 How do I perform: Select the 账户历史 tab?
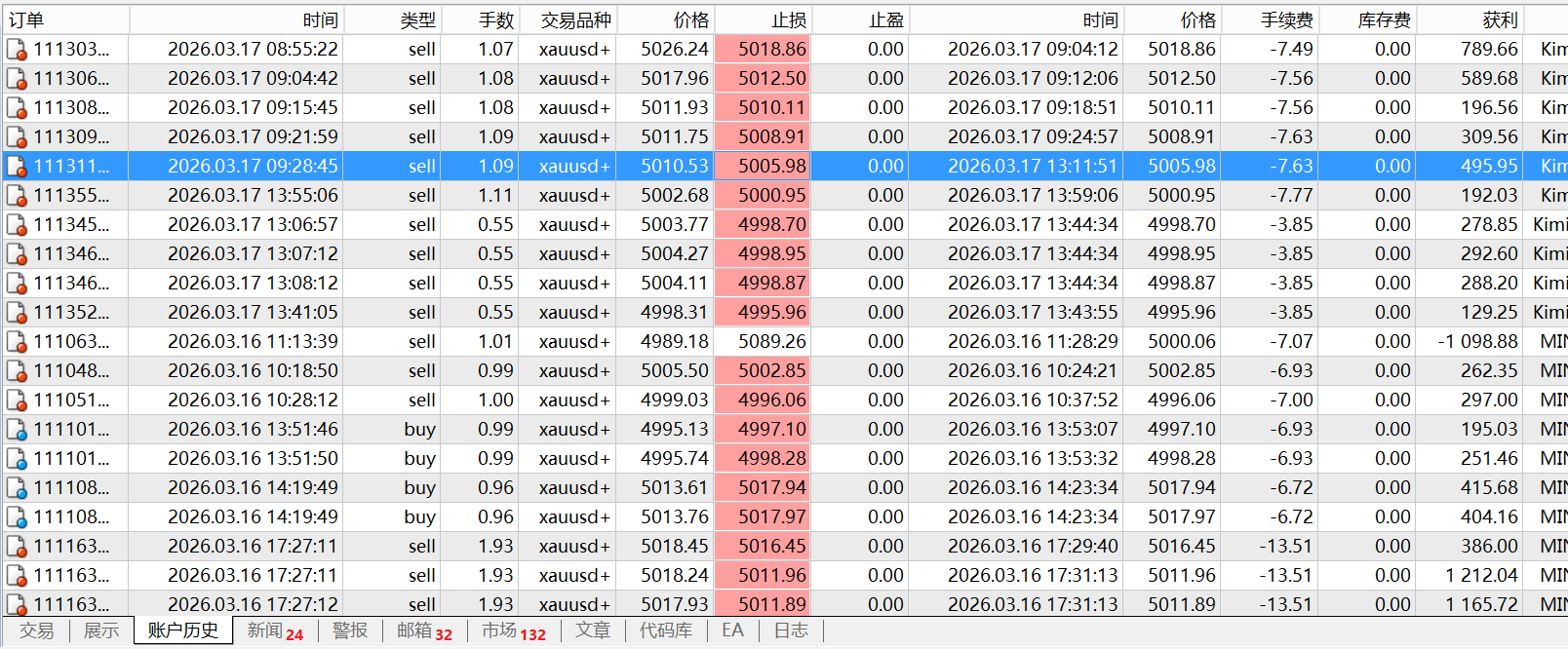183,630
